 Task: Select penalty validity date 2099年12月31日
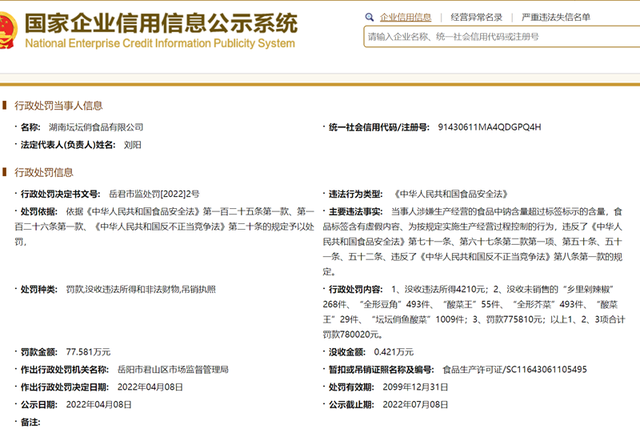click(415, 387)
